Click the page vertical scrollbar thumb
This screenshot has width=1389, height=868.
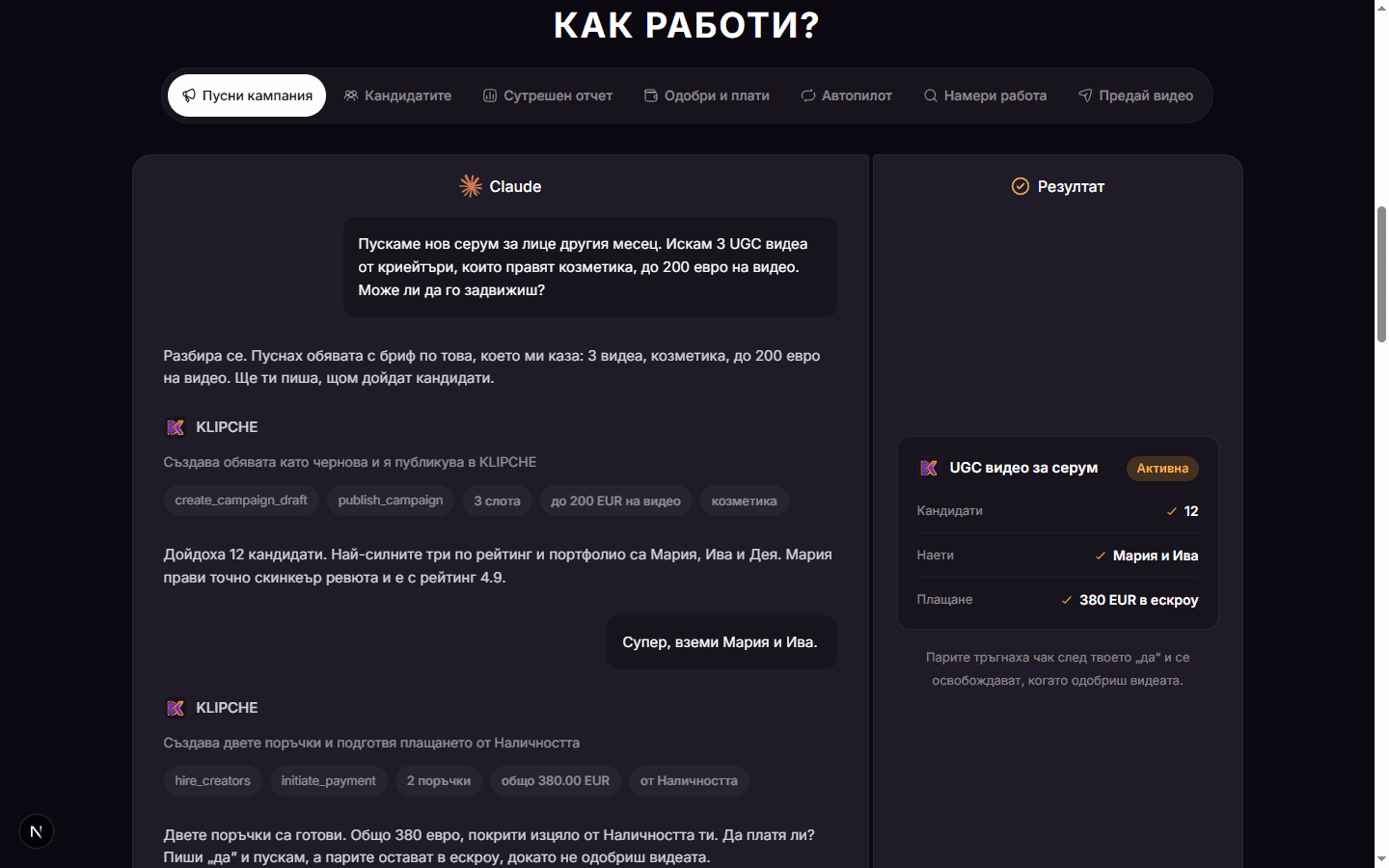[x=1381, y=275]
